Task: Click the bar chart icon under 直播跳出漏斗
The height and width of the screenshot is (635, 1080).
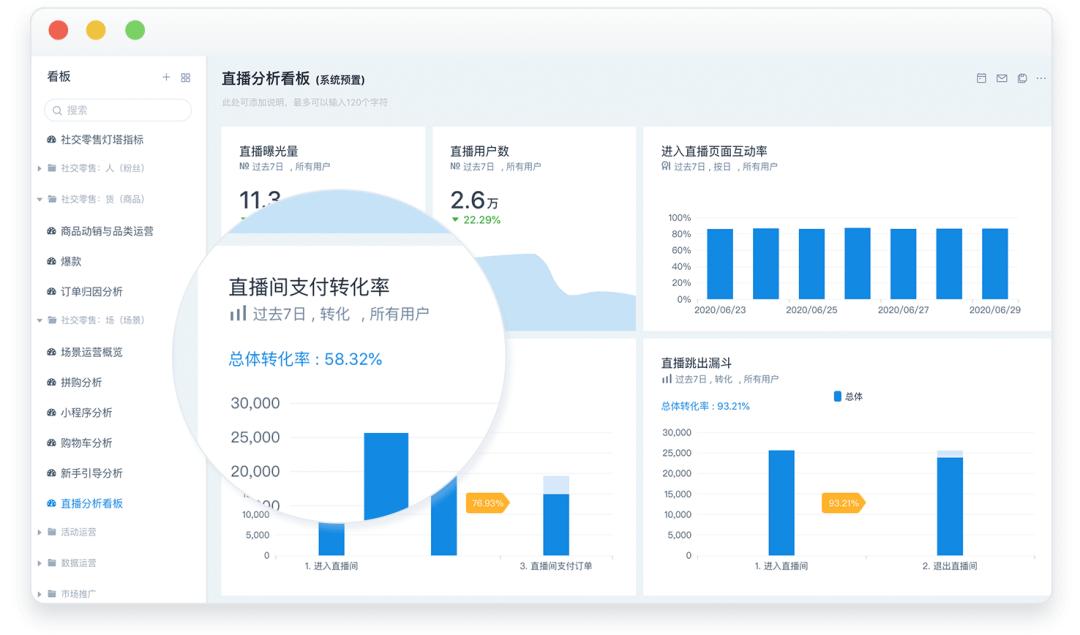Action: [666, 379]
